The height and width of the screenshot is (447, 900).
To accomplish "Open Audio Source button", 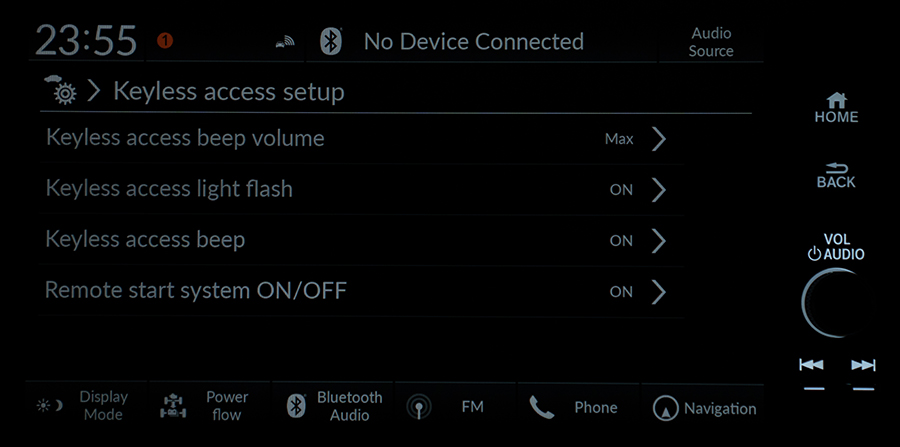I will [x=711, y=42].
